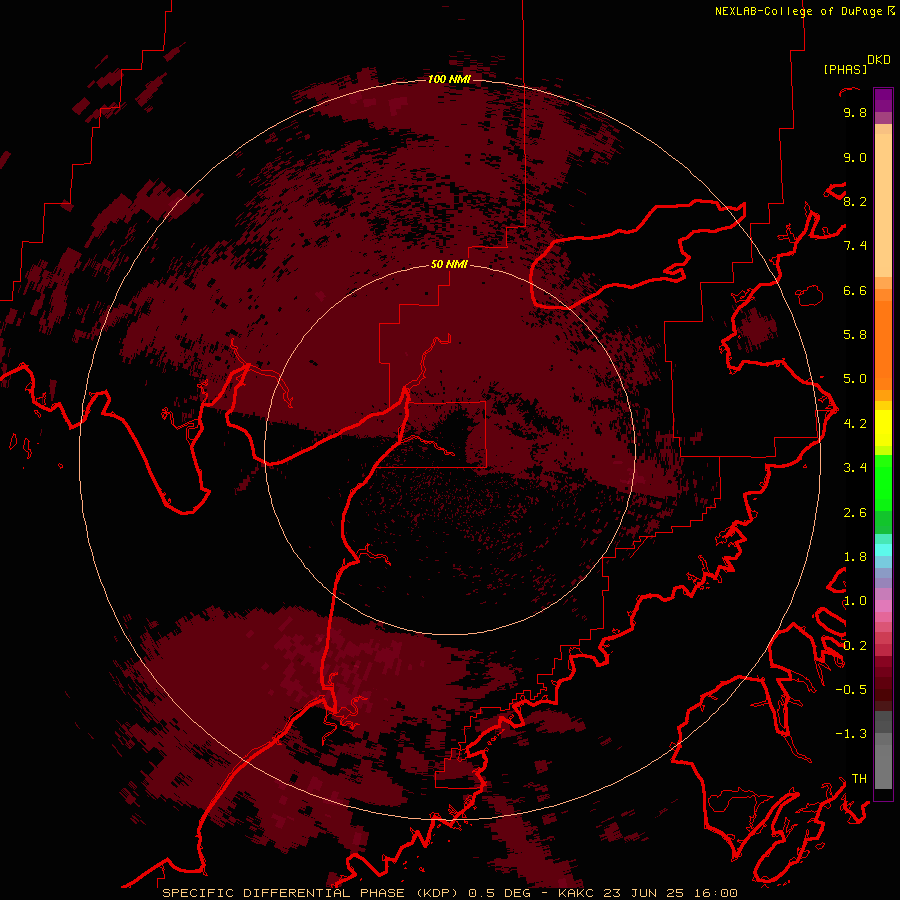The image size is (900, 900).
Task: Click the 5.8 legend value
Action: click(x=855, y=335)
